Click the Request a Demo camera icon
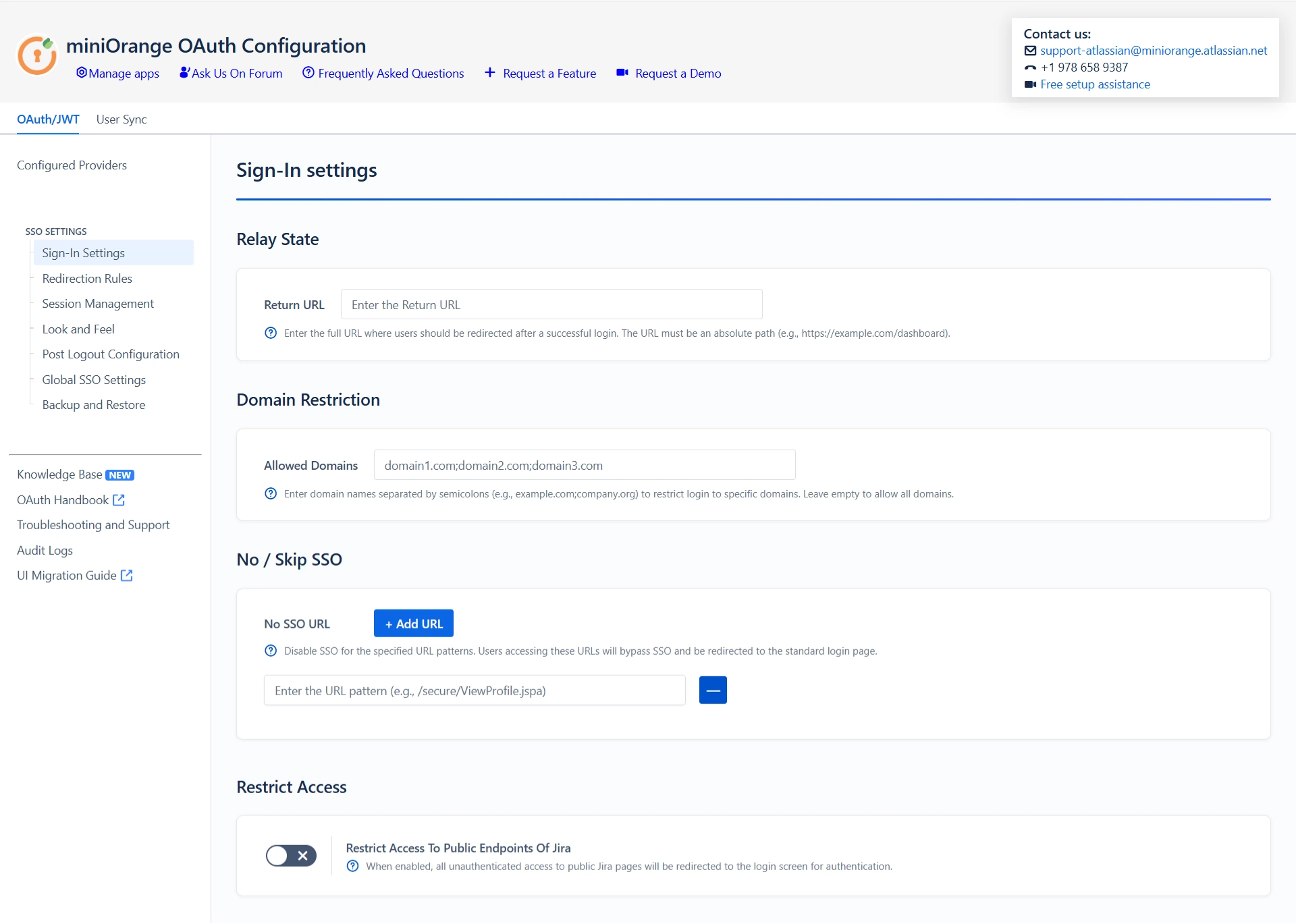This screenshot has width=1296, height=924. point(622,73)
